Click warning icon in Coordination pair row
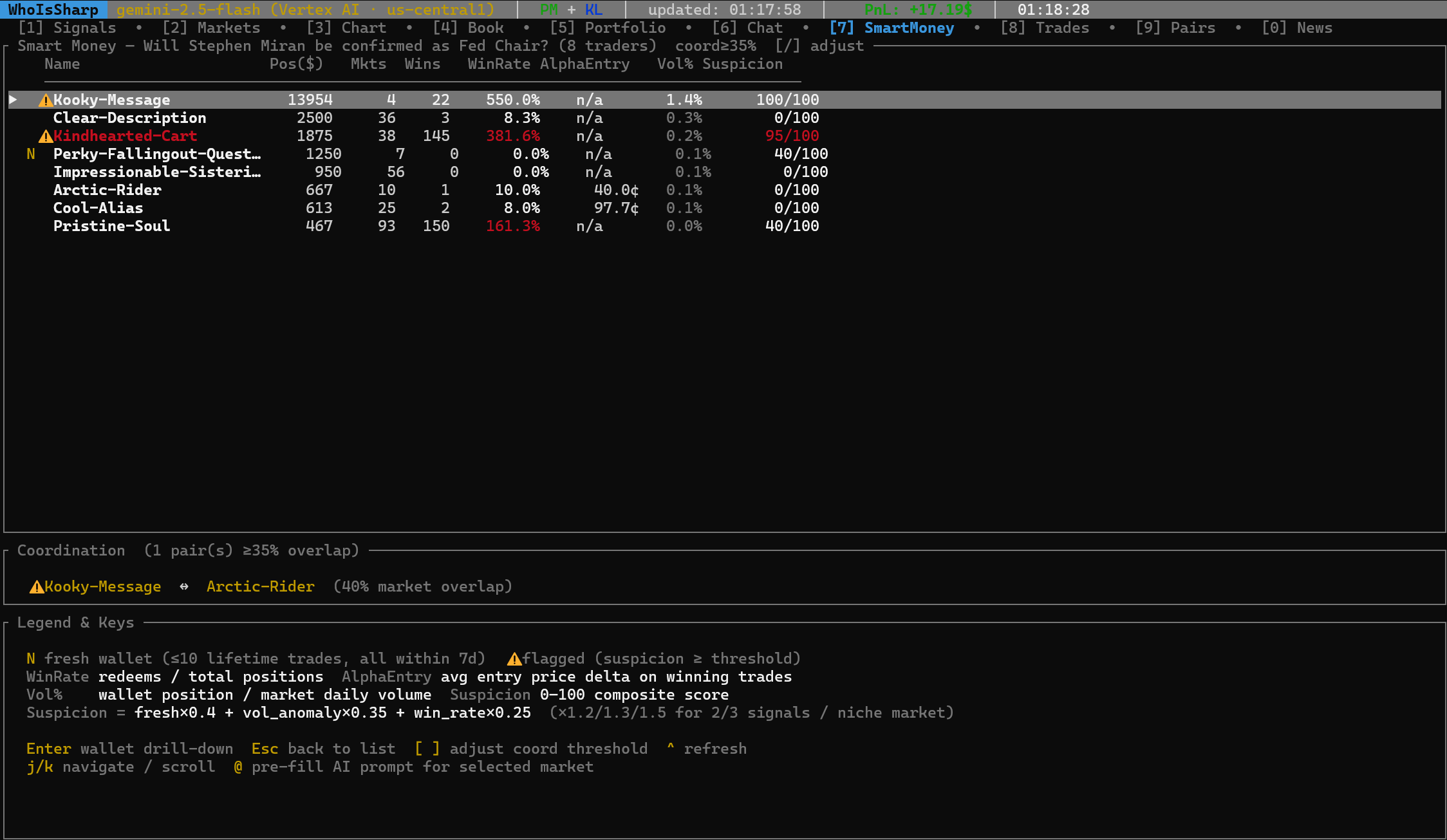The width and height of the screenshot is (1447, 840). [37, 587]
